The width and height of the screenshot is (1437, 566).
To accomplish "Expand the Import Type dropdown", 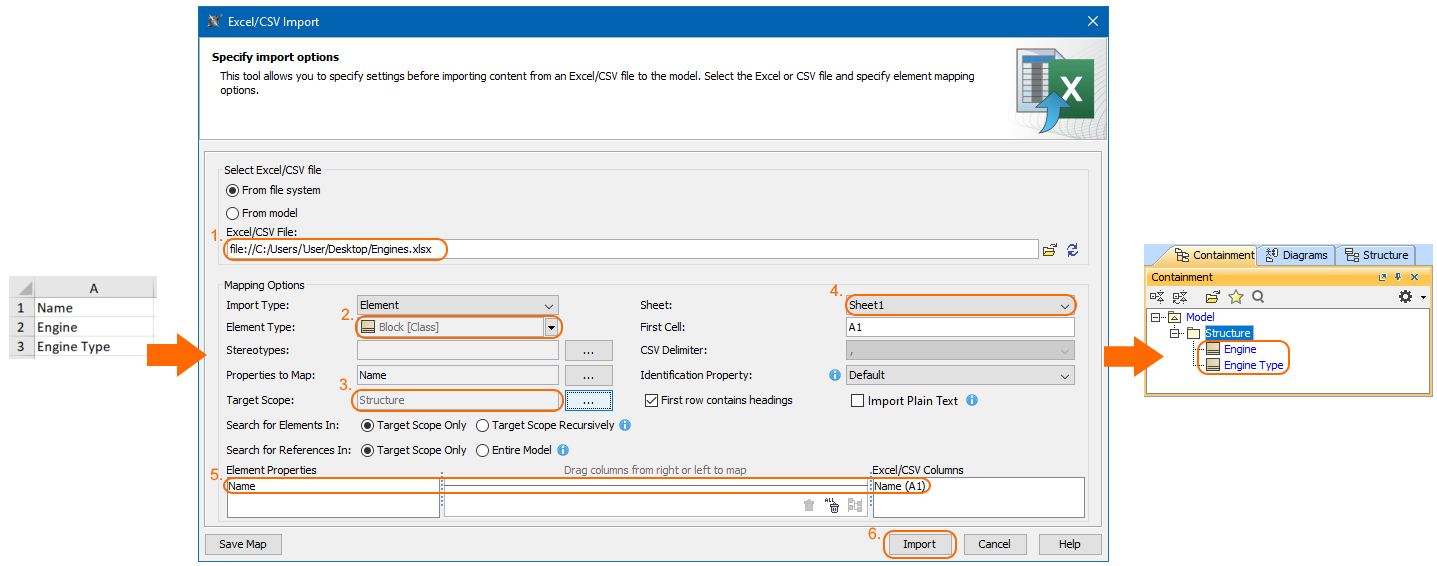I will 458,305.
